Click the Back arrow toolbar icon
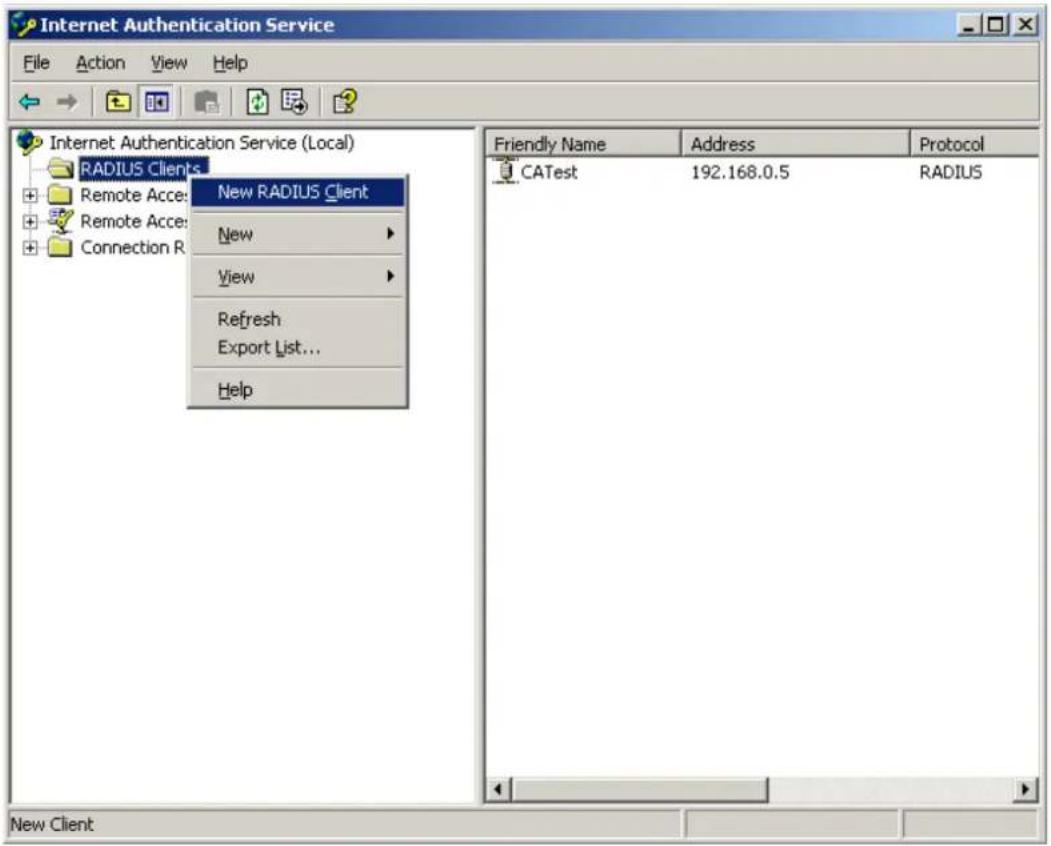The image size is (1051, 846). (29, 102)
